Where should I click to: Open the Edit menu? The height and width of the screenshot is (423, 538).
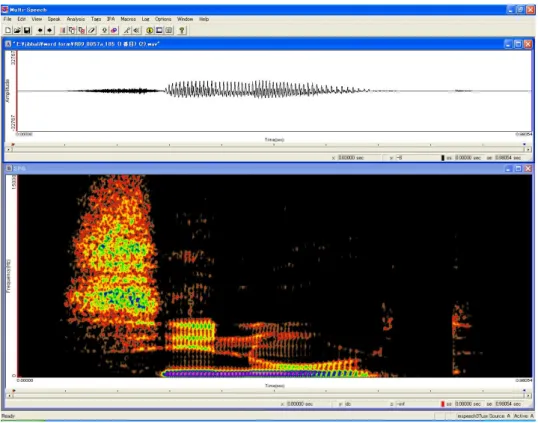[22, 19]
